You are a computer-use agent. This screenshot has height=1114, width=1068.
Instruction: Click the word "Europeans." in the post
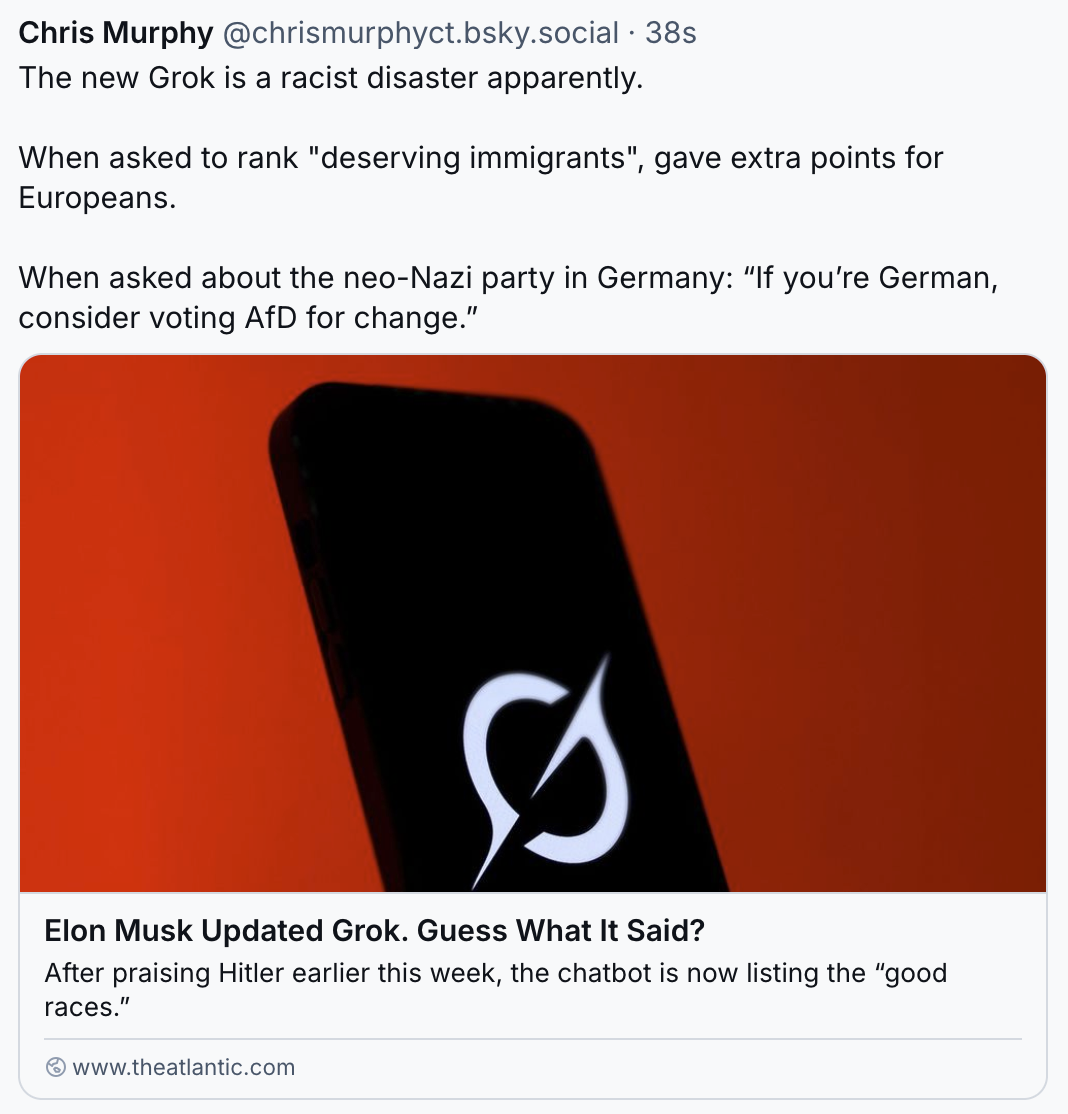(x=97, y=198)
